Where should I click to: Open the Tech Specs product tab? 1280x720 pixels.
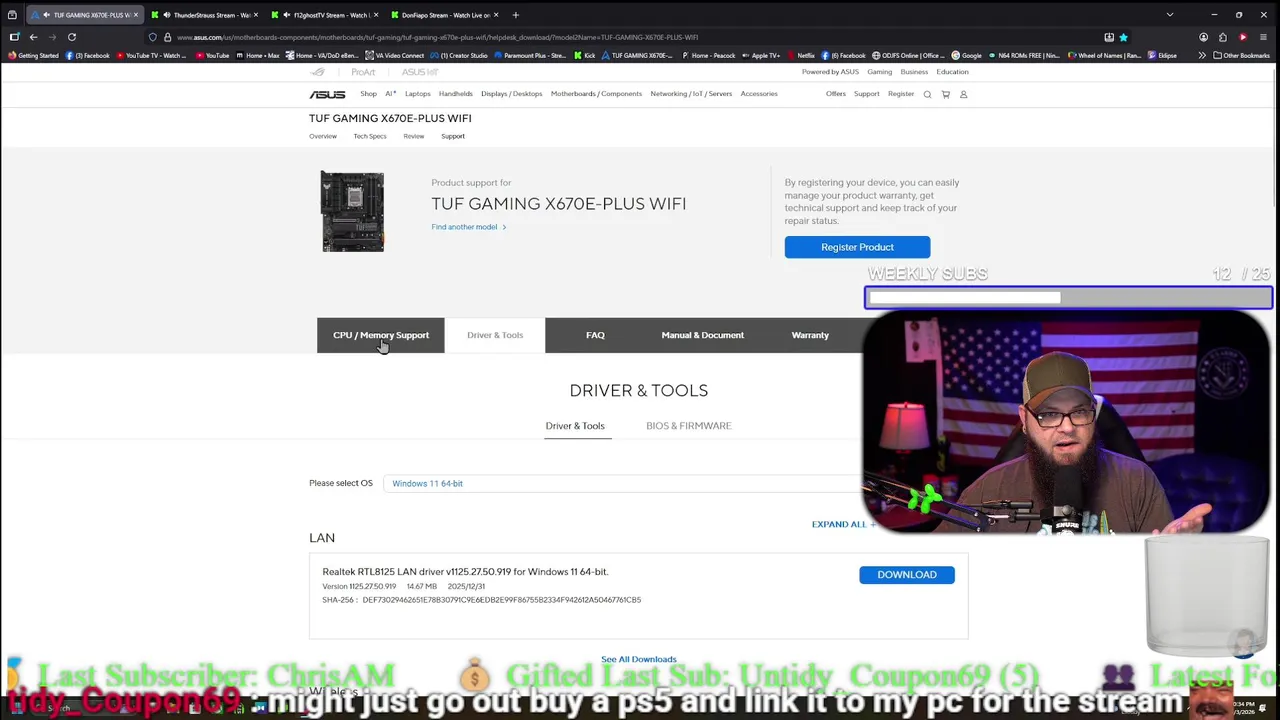(x=370, y=136)
